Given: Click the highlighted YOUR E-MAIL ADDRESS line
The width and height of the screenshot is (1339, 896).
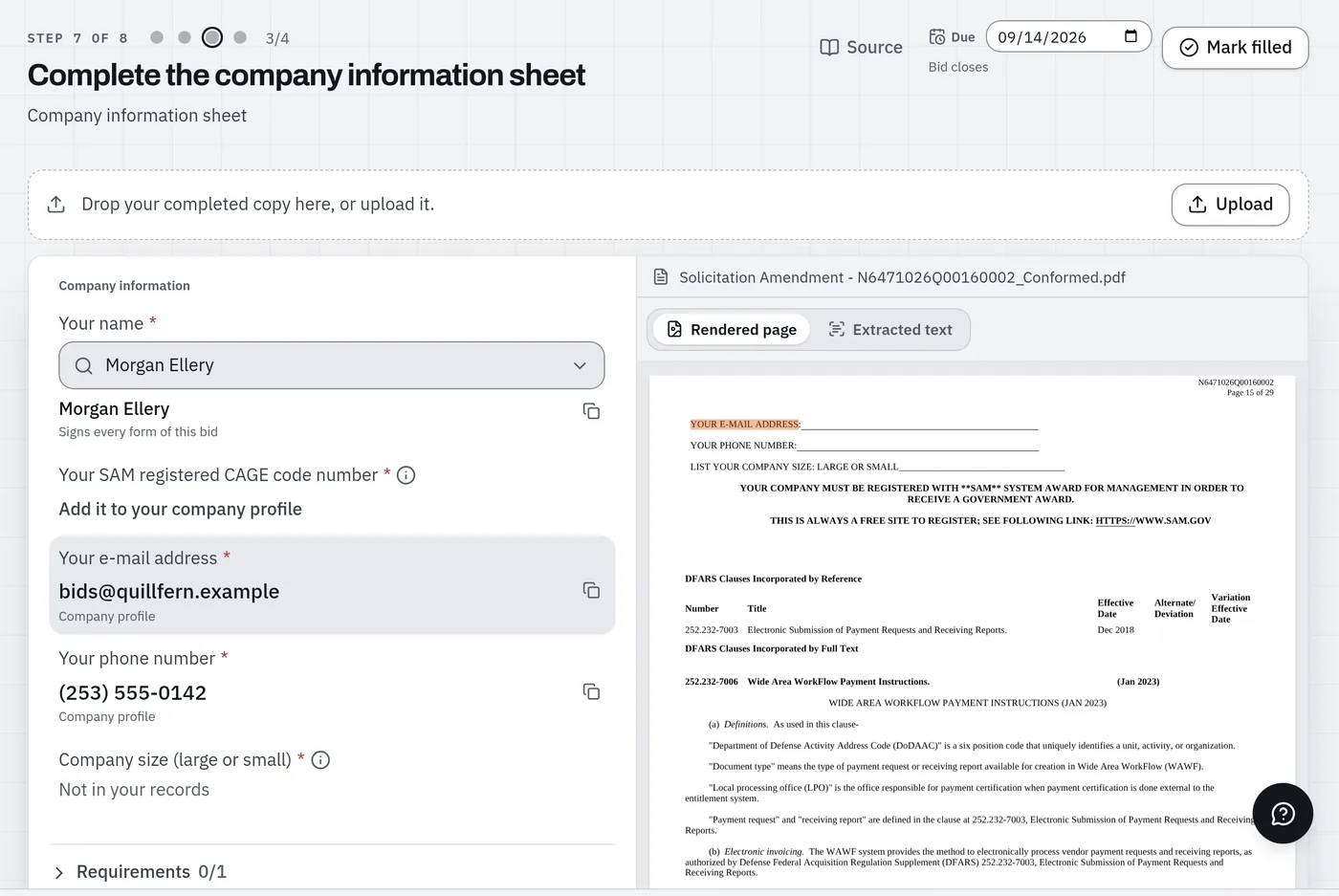Looking at the screenshot, I should coord(745,425).
